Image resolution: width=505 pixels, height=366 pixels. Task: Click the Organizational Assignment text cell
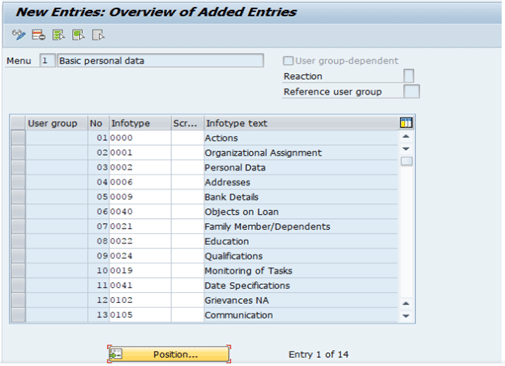[x=301, y=152]
